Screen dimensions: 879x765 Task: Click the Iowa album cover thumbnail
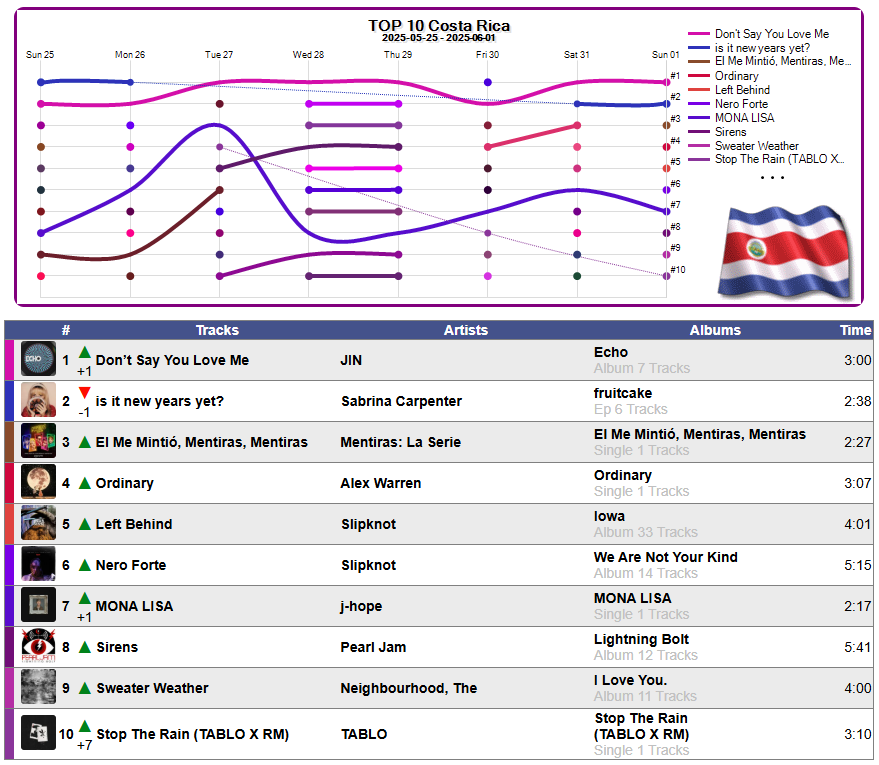38,522
